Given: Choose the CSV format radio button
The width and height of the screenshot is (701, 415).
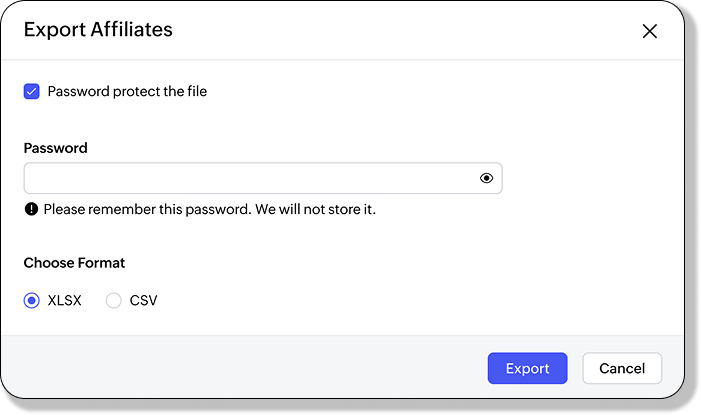Looking at the screenshot, I should pos(114,300).
